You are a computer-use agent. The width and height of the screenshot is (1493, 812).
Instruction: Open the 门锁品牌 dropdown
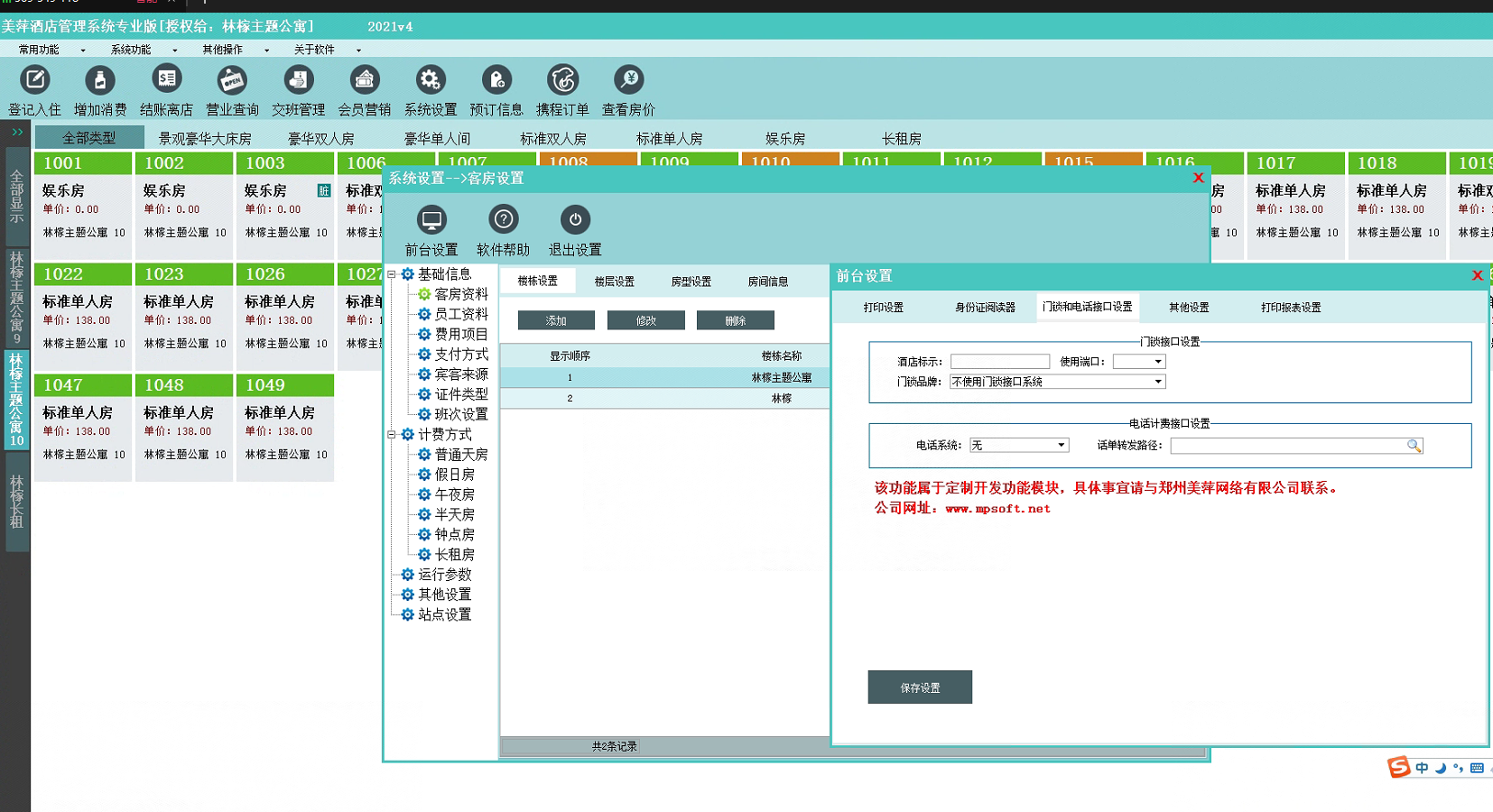point(1157,382)
